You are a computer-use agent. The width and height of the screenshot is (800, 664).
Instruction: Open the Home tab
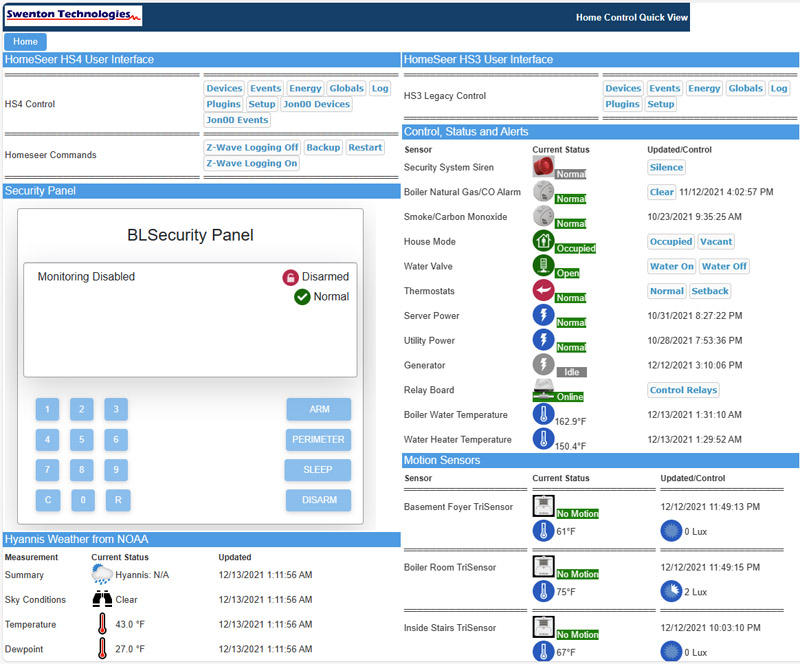tap(25, 41)
